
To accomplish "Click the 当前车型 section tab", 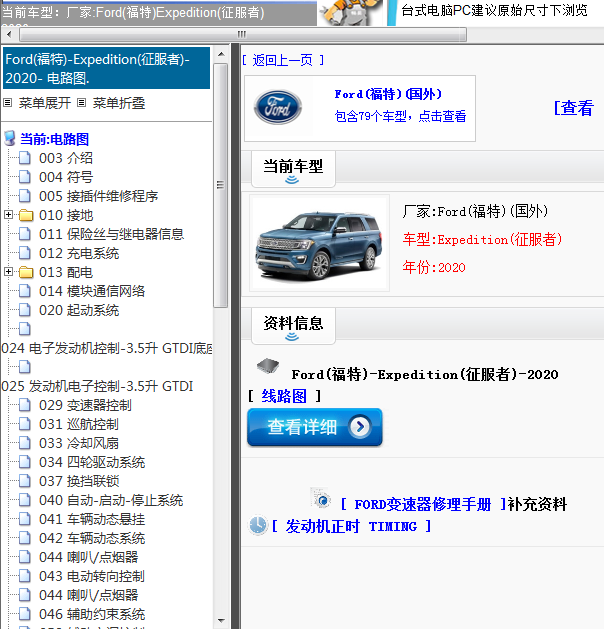I will (293, 169).
